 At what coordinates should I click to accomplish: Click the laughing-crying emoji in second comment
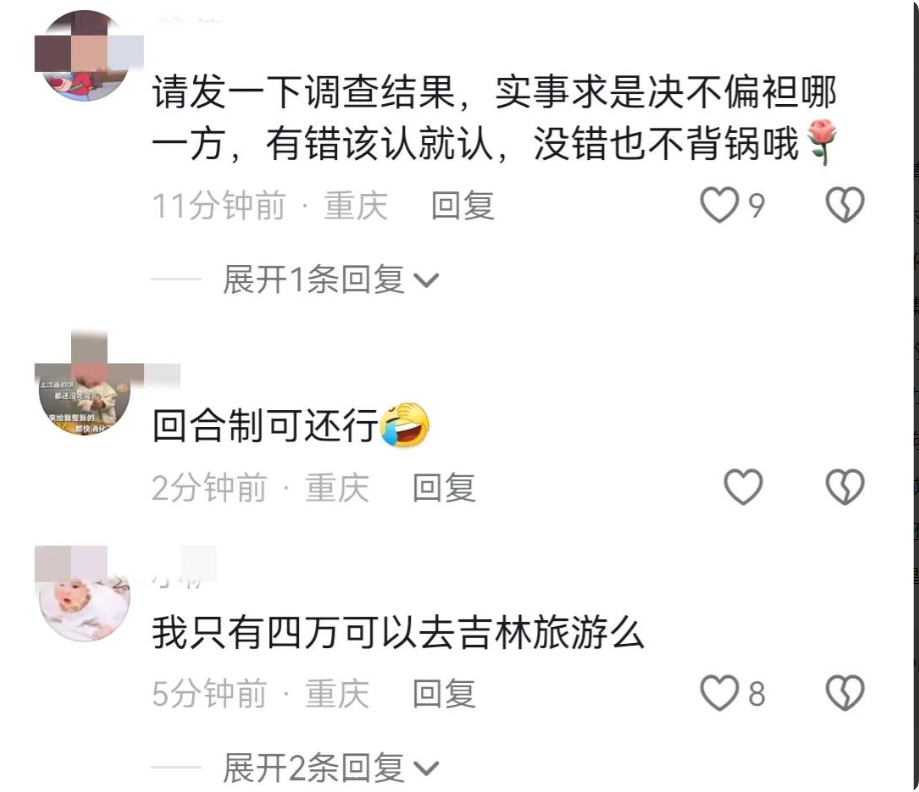tap(405, 425)
